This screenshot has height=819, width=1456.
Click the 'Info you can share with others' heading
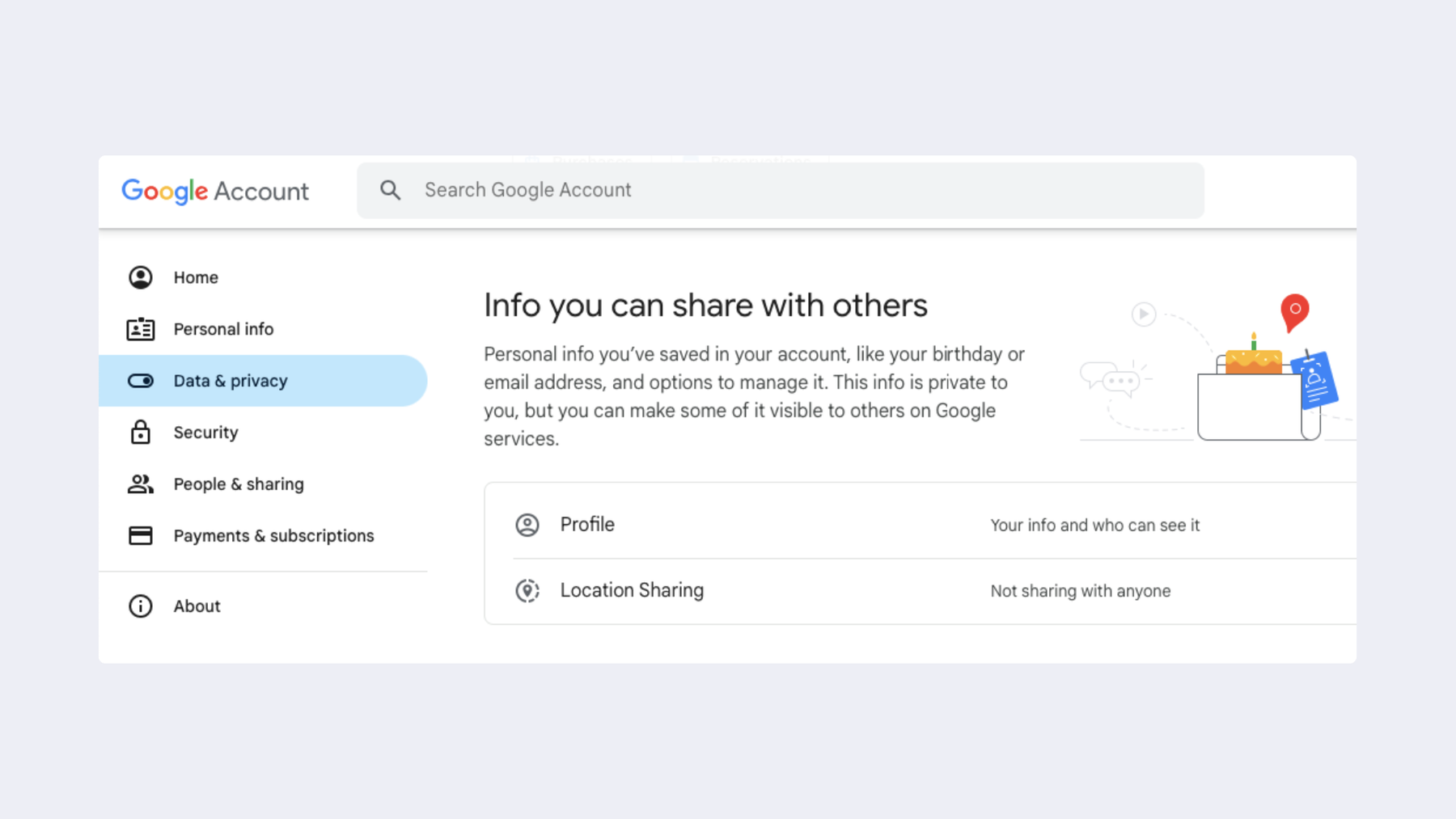click(705, 306)
